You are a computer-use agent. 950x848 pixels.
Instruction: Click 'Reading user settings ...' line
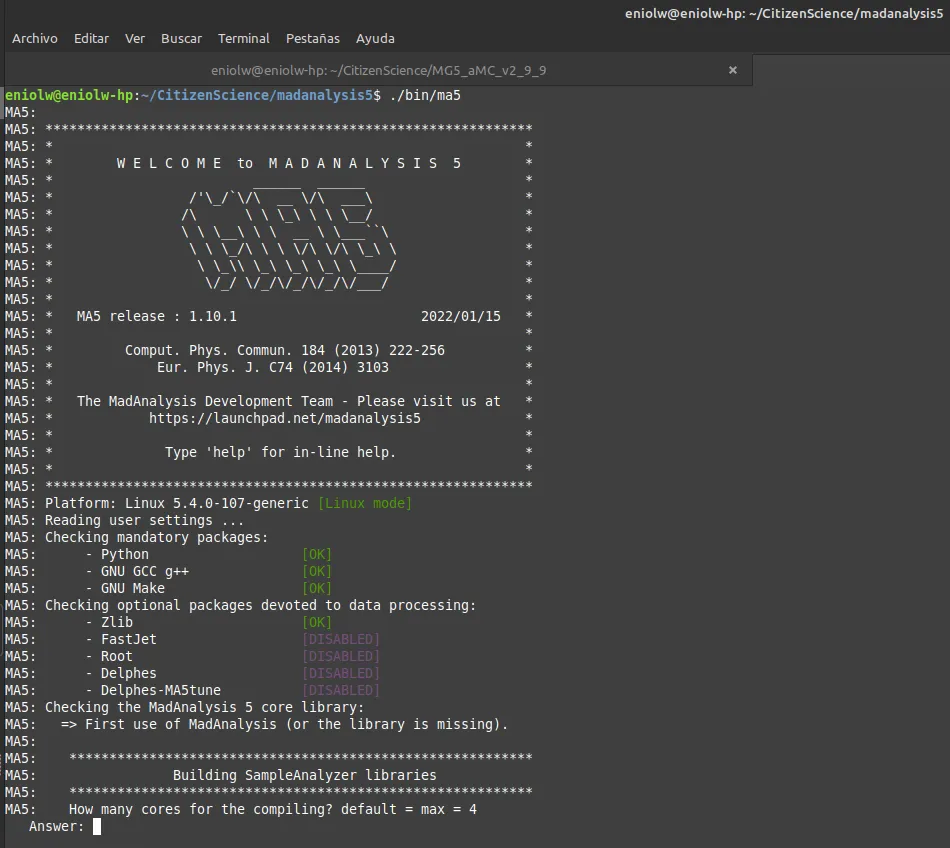[x=145, y=520]
